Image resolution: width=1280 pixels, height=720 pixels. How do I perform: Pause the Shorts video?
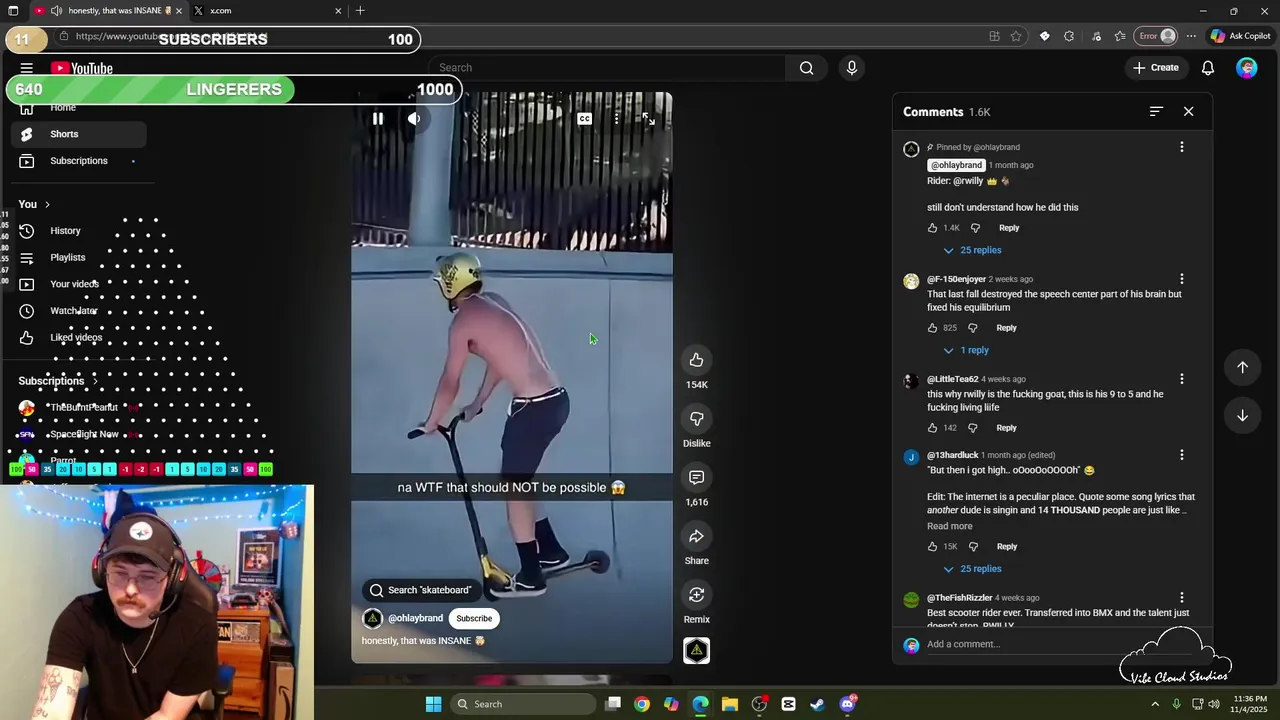pyautogui.click(x=378, y=119)
